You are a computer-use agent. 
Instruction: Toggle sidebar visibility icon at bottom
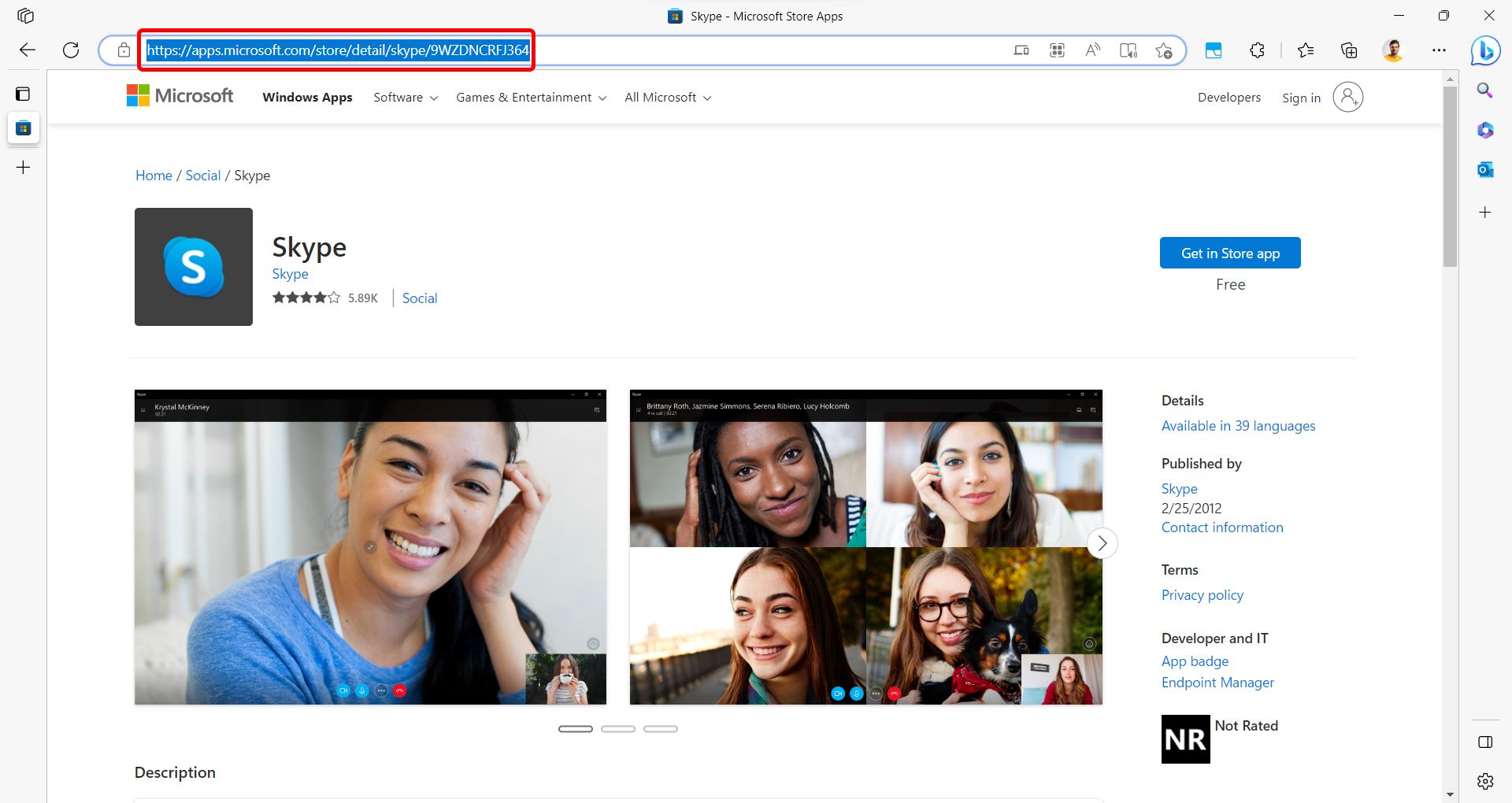pos(1485,742)
